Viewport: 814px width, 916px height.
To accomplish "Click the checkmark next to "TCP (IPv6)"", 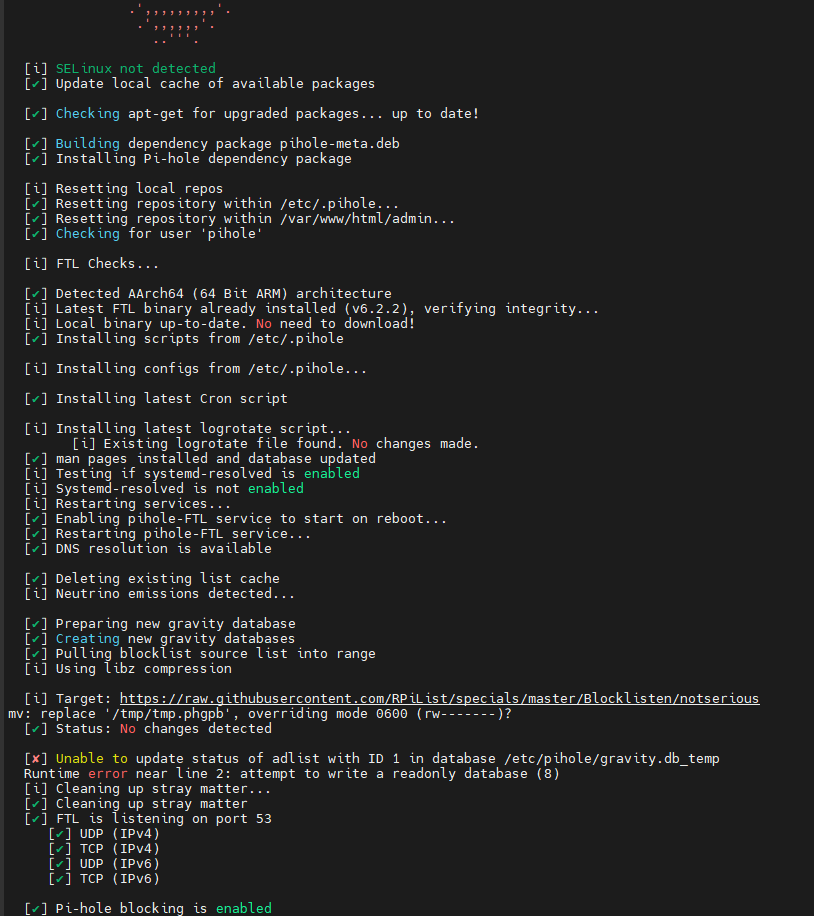I will [60, 879].
